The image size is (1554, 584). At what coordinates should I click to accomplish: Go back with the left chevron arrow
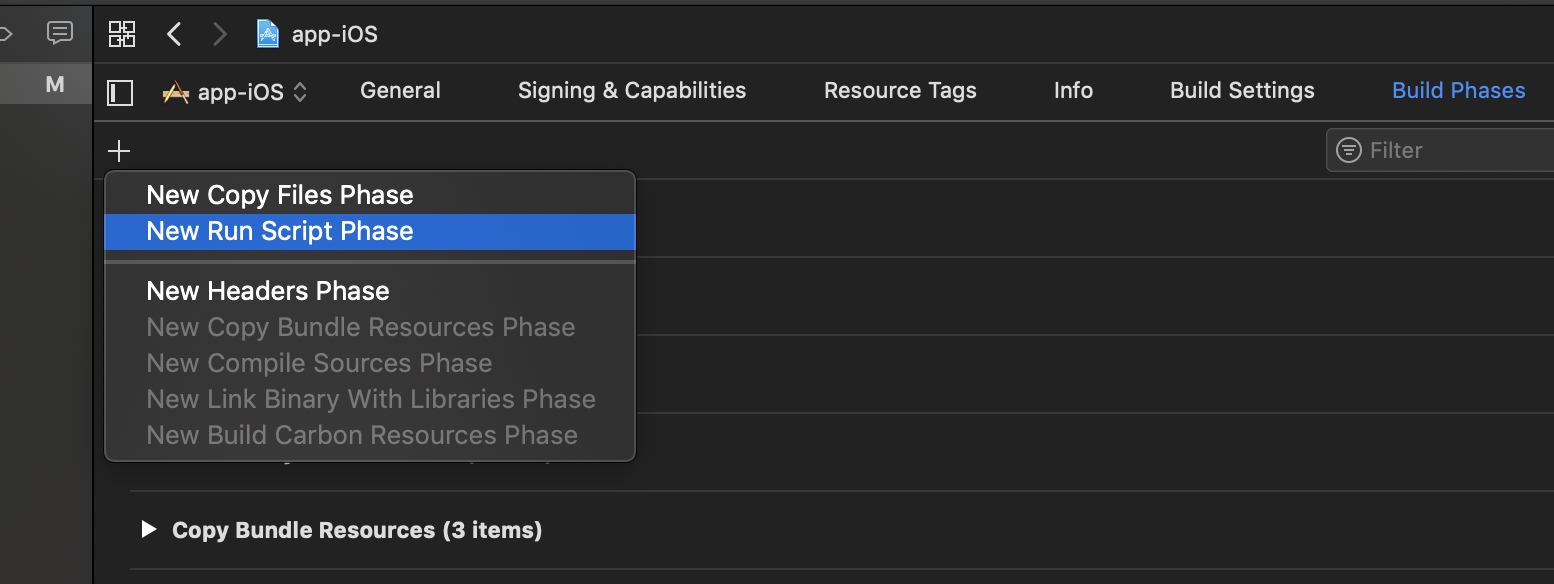[x=174, y=34]
